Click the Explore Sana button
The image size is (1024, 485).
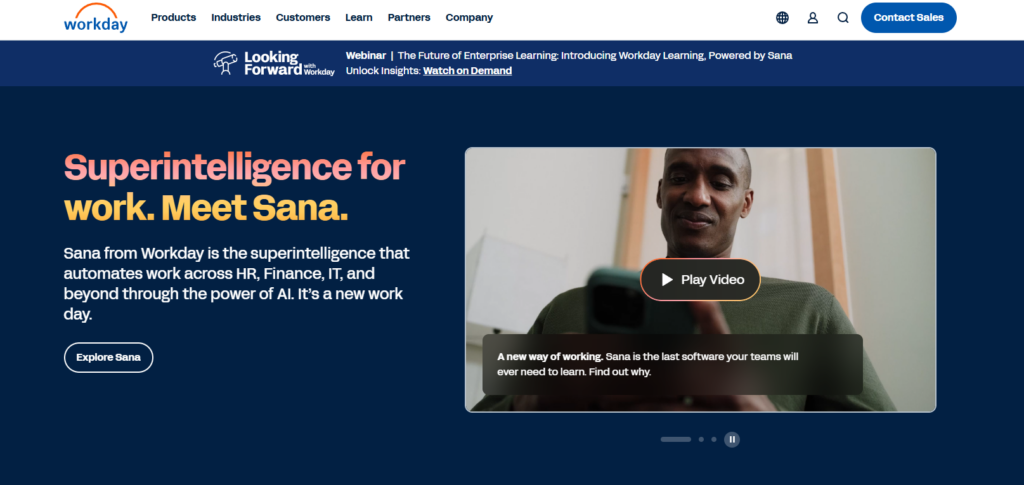coord(108,357)
